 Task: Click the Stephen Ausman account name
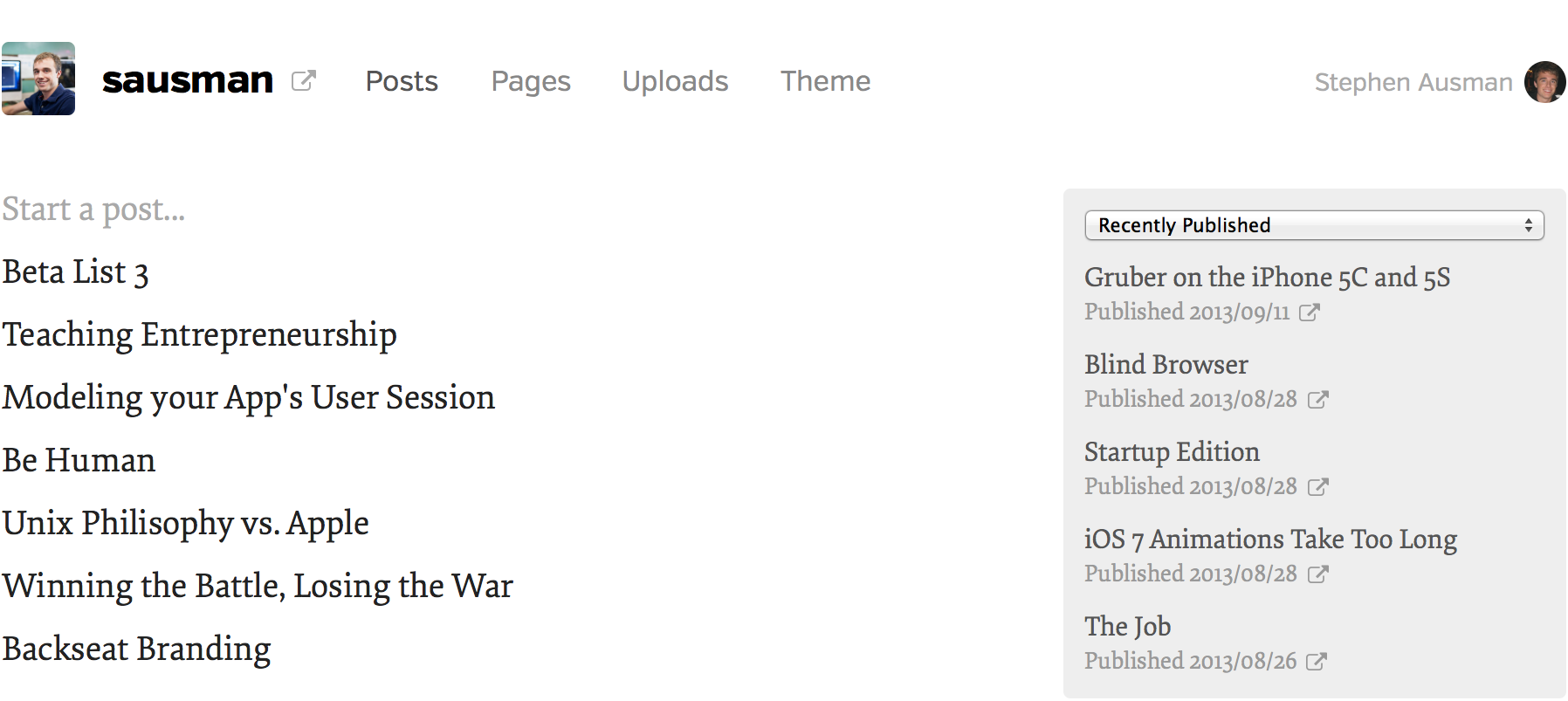tap(1413, 82)
